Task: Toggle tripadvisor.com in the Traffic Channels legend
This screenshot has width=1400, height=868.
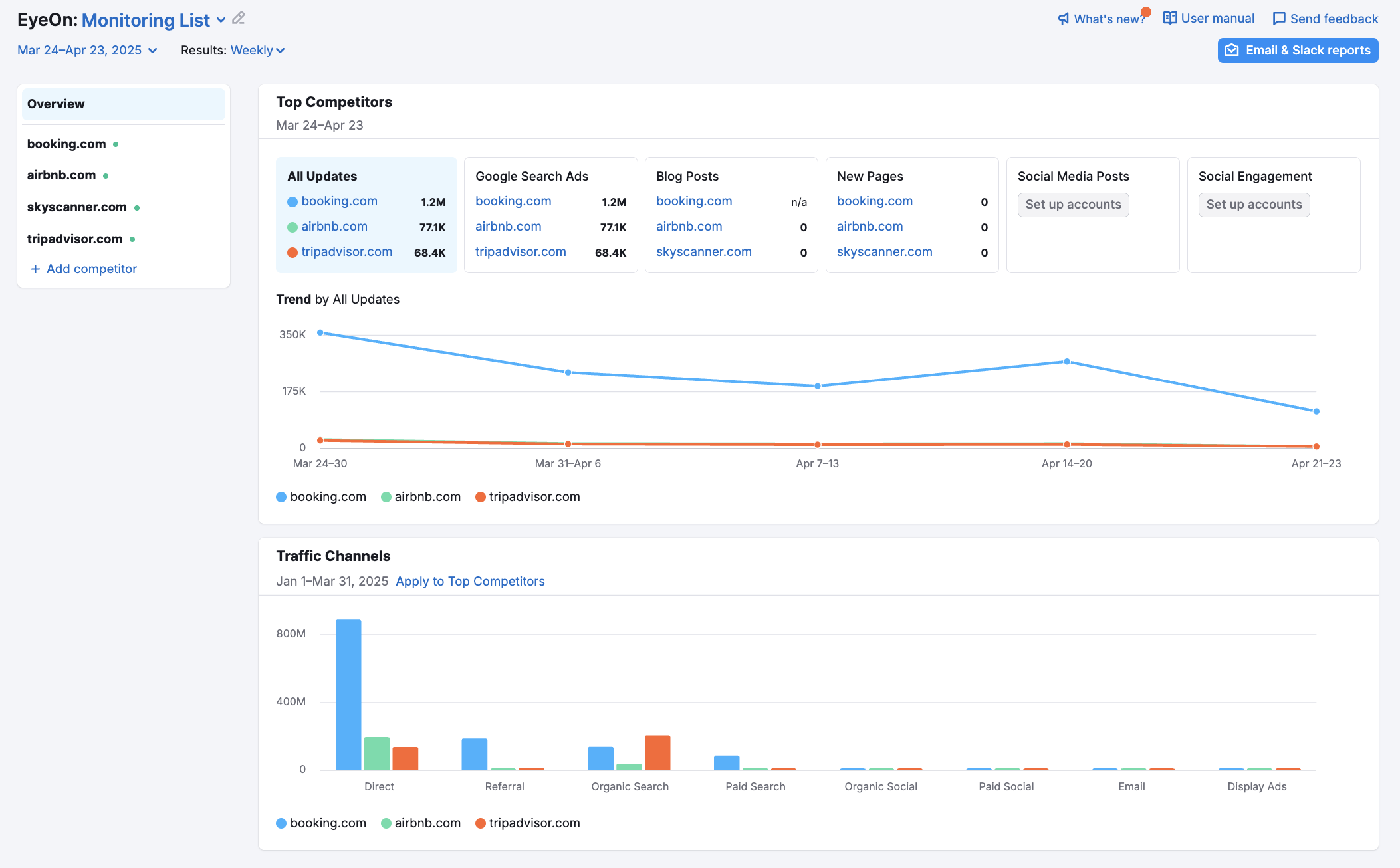Action: pyautogui.click(x=528, y=823)
